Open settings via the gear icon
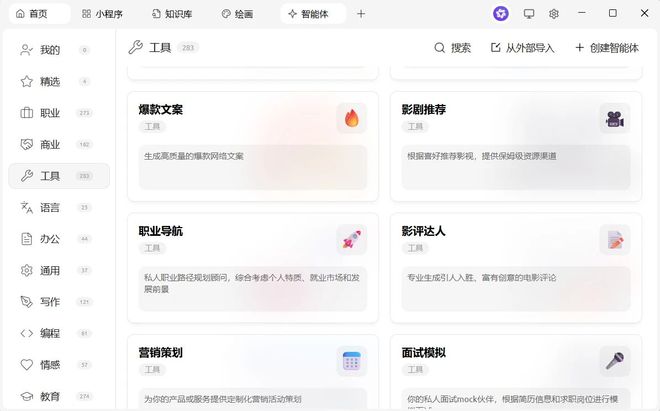660x411 pixels. coord(554,14)
